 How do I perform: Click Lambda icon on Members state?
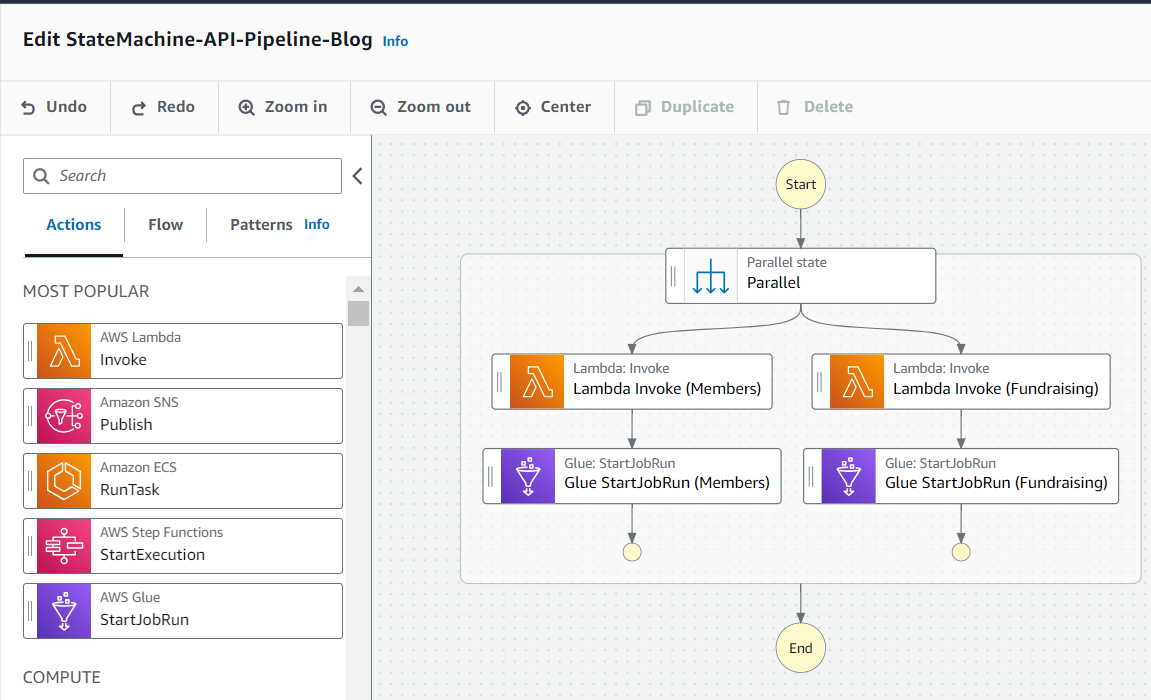coord(537,382)
